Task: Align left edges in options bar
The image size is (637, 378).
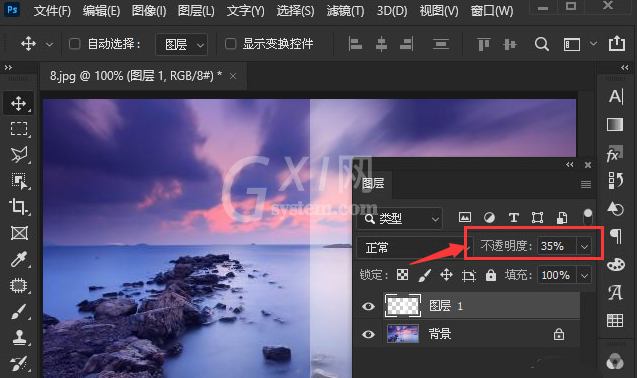Action: (355, 44)
